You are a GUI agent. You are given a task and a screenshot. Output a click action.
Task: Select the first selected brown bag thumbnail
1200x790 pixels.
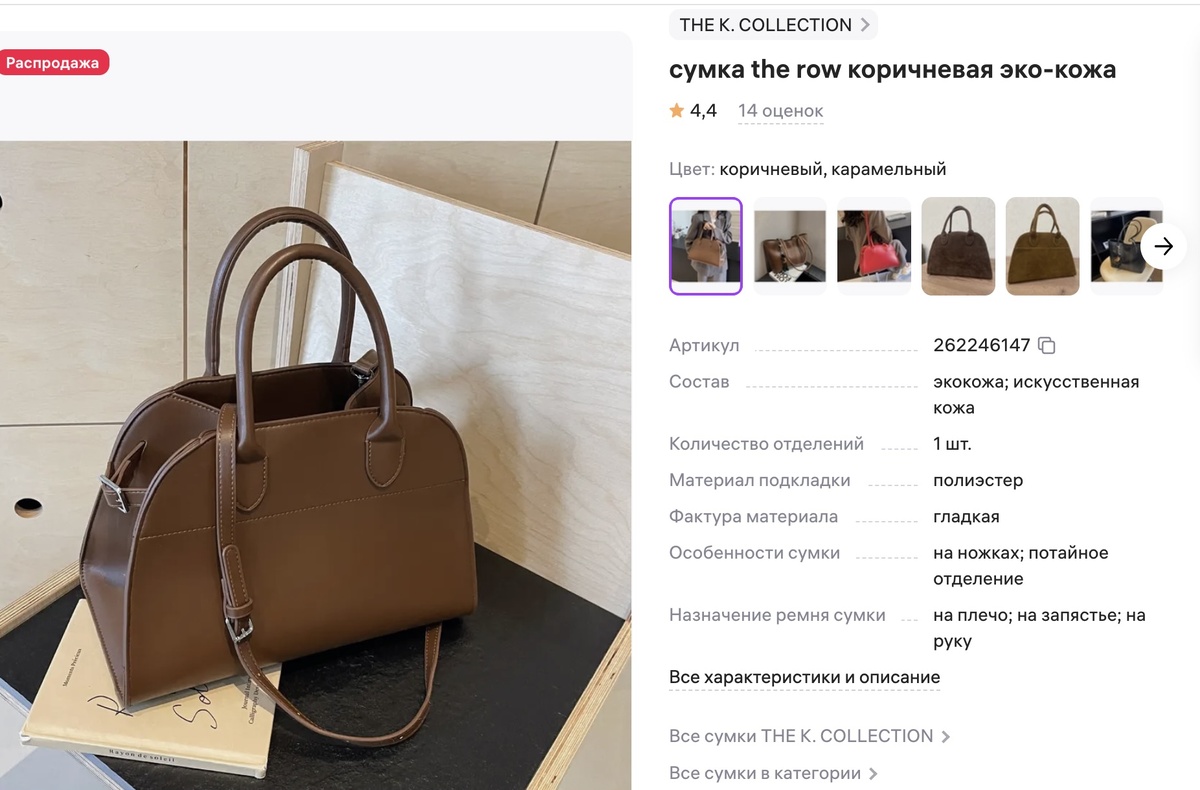click(x=706, y=246)
